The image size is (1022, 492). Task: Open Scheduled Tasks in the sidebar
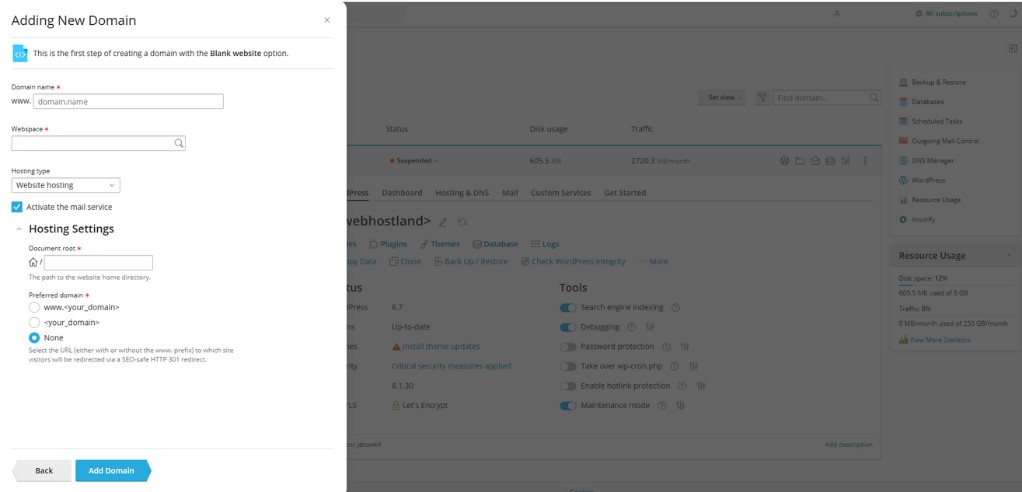click(x=935, y=121)
